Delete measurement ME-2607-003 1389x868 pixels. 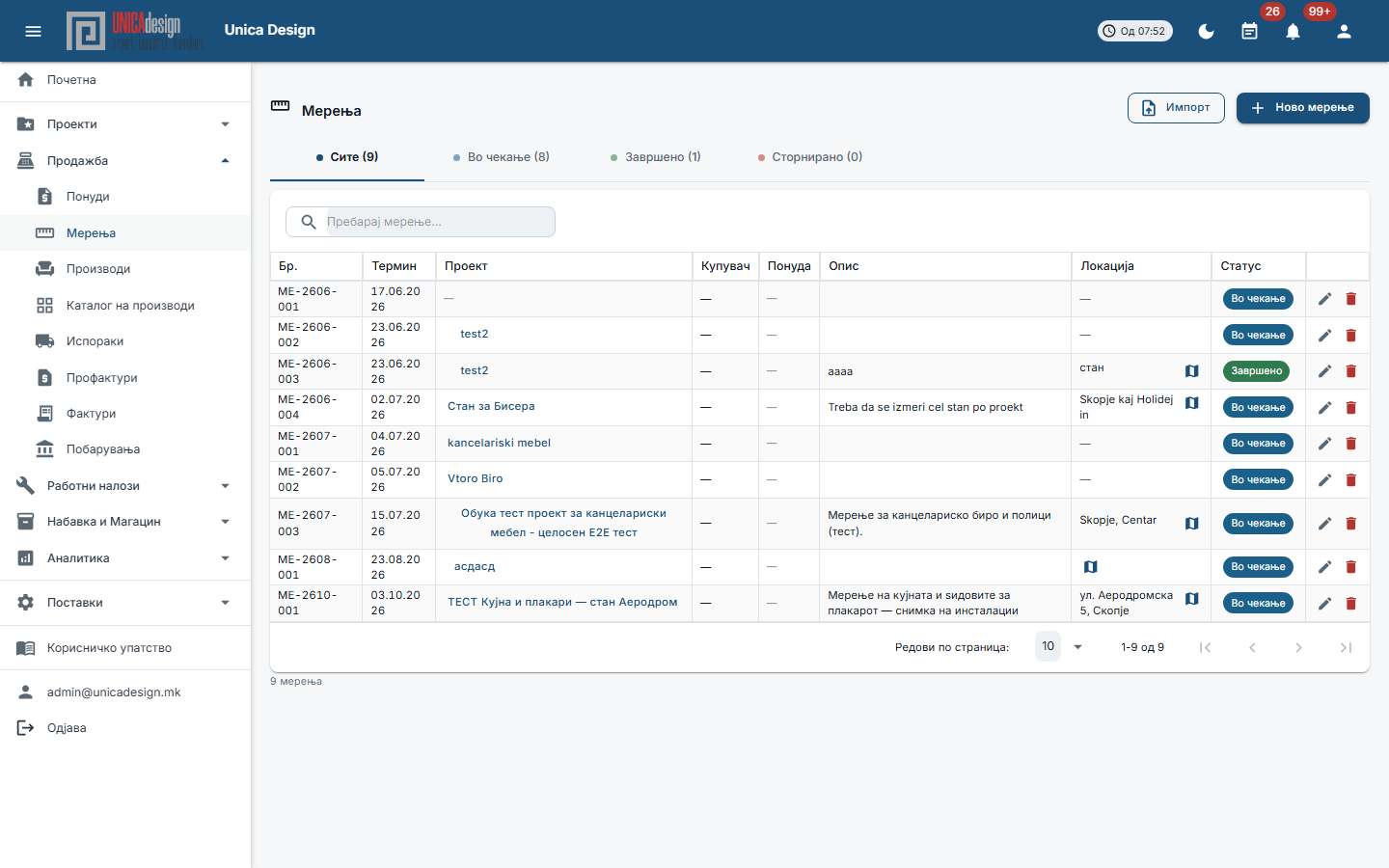(x=1350, y=524)
